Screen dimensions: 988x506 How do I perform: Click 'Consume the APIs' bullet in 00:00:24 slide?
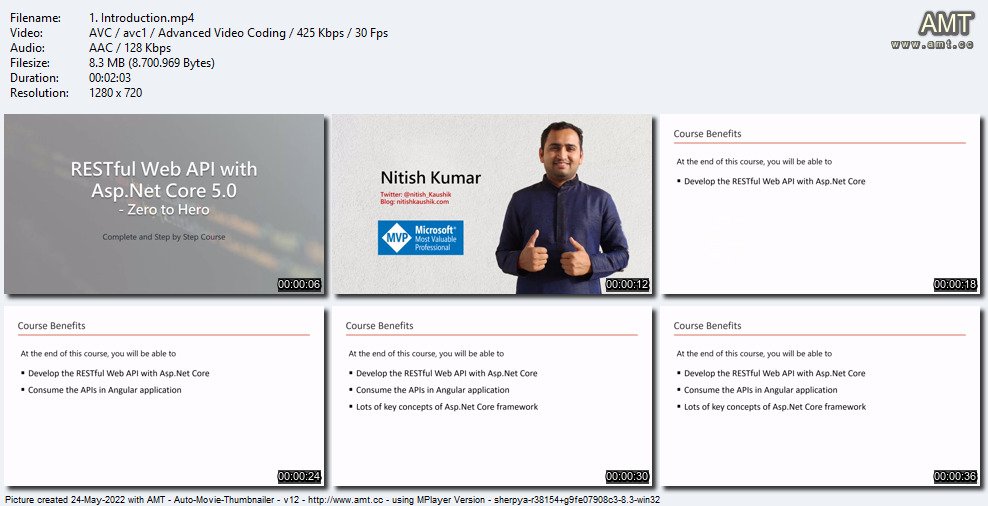pos(105,390)
